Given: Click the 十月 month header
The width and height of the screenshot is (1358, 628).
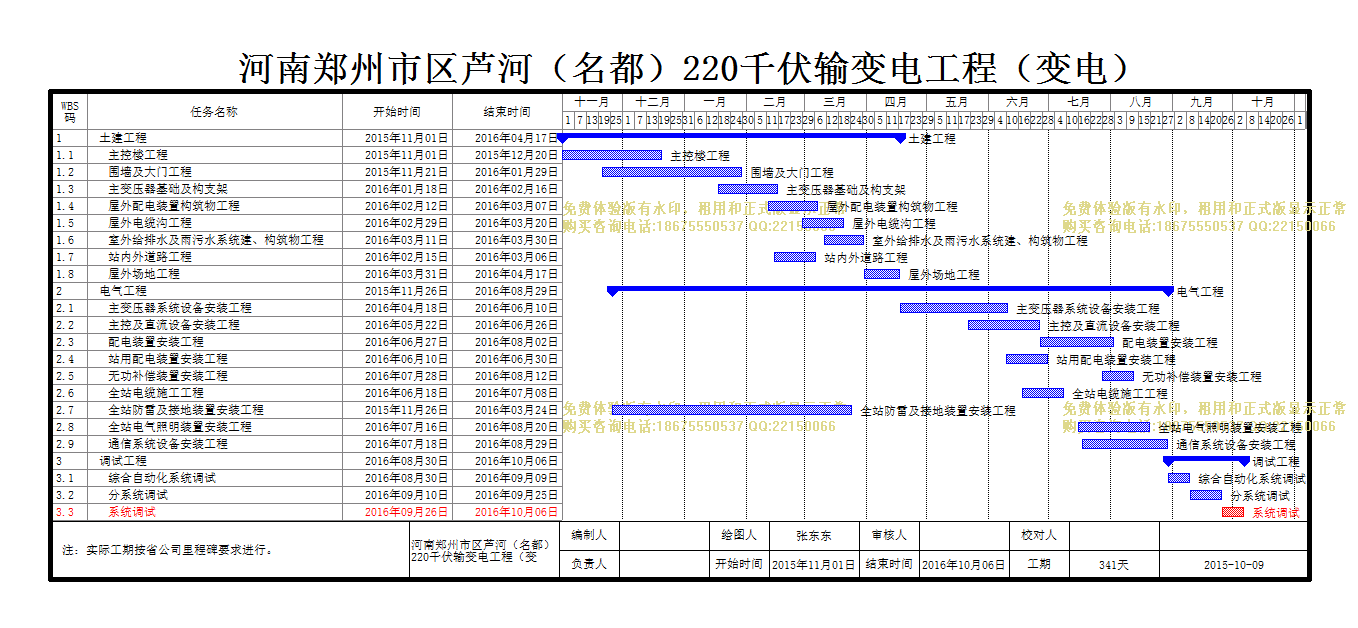Looking at the screenshot, I should click(x=1263, y=102).
